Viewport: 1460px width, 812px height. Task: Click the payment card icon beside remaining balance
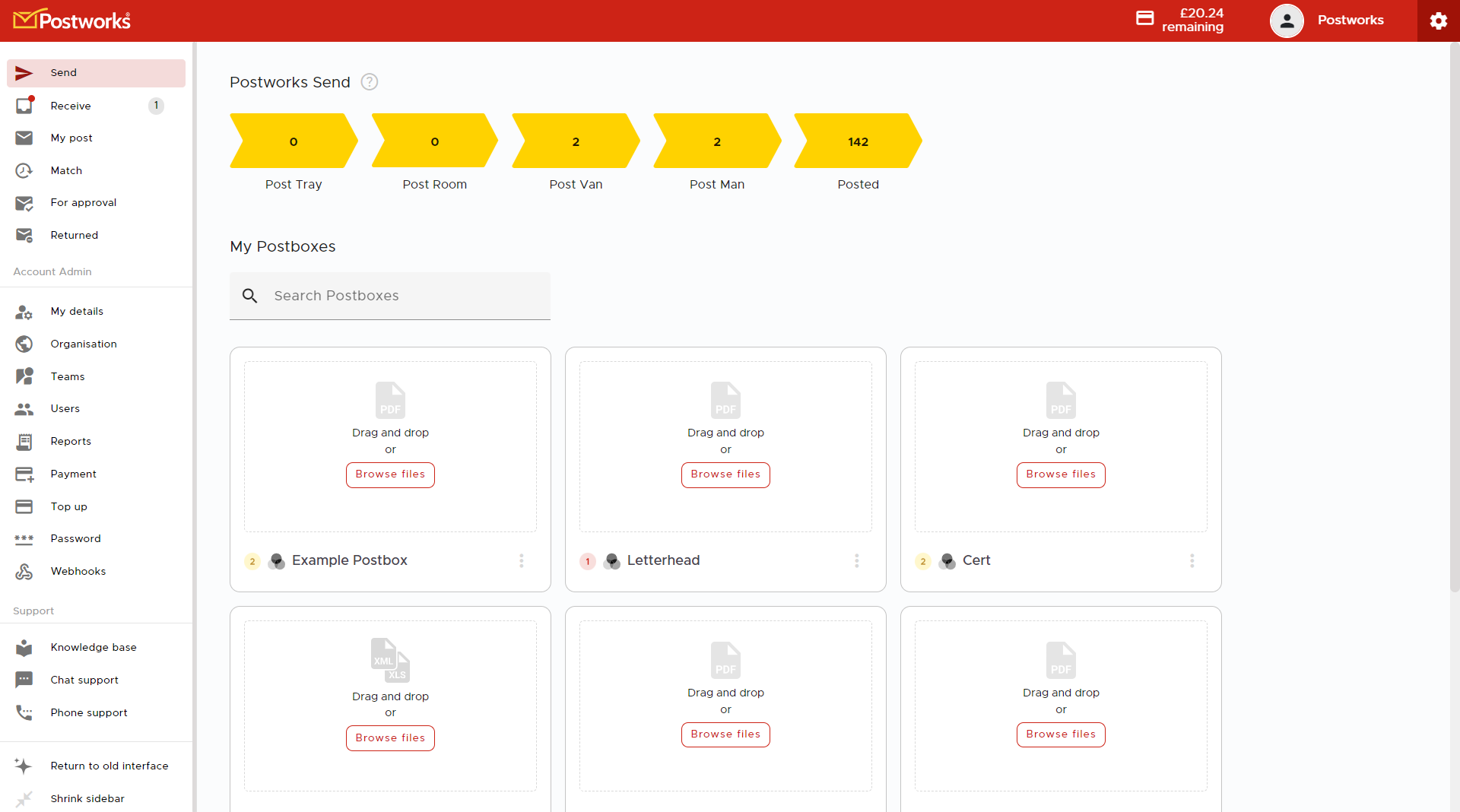1146,17
